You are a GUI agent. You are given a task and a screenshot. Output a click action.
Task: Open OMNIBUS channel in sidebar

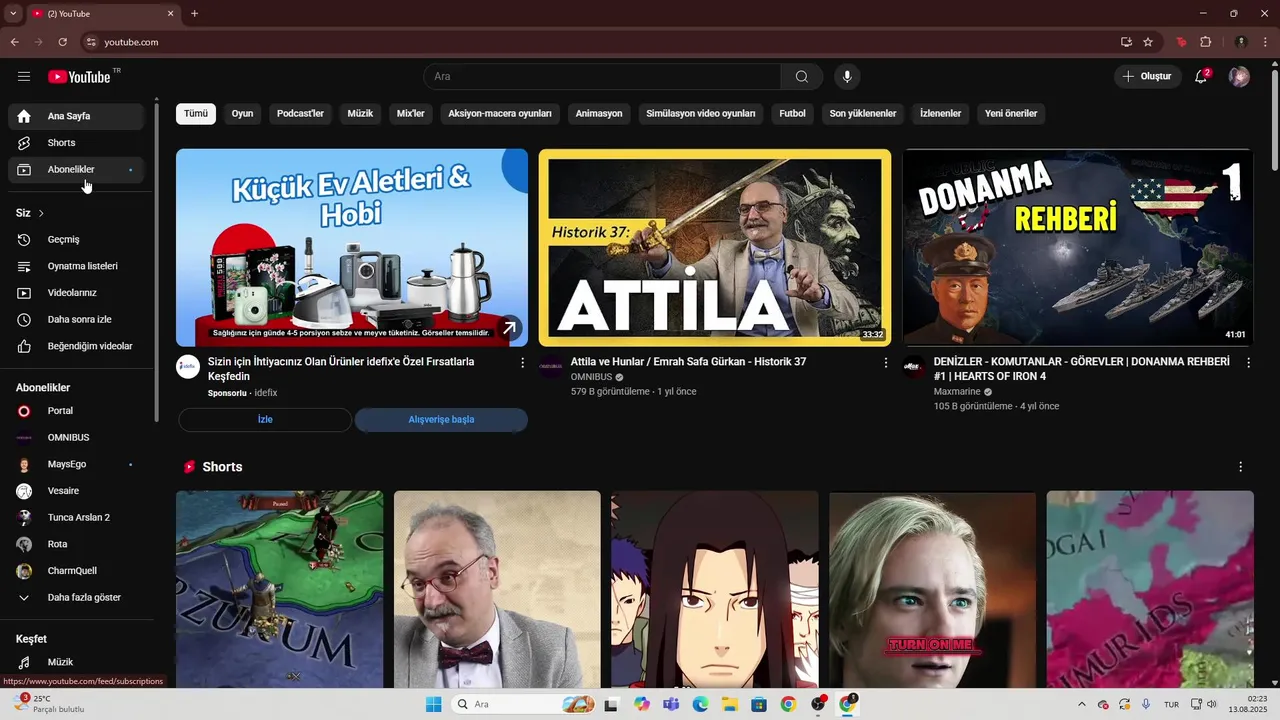click(x=76, y=438)
